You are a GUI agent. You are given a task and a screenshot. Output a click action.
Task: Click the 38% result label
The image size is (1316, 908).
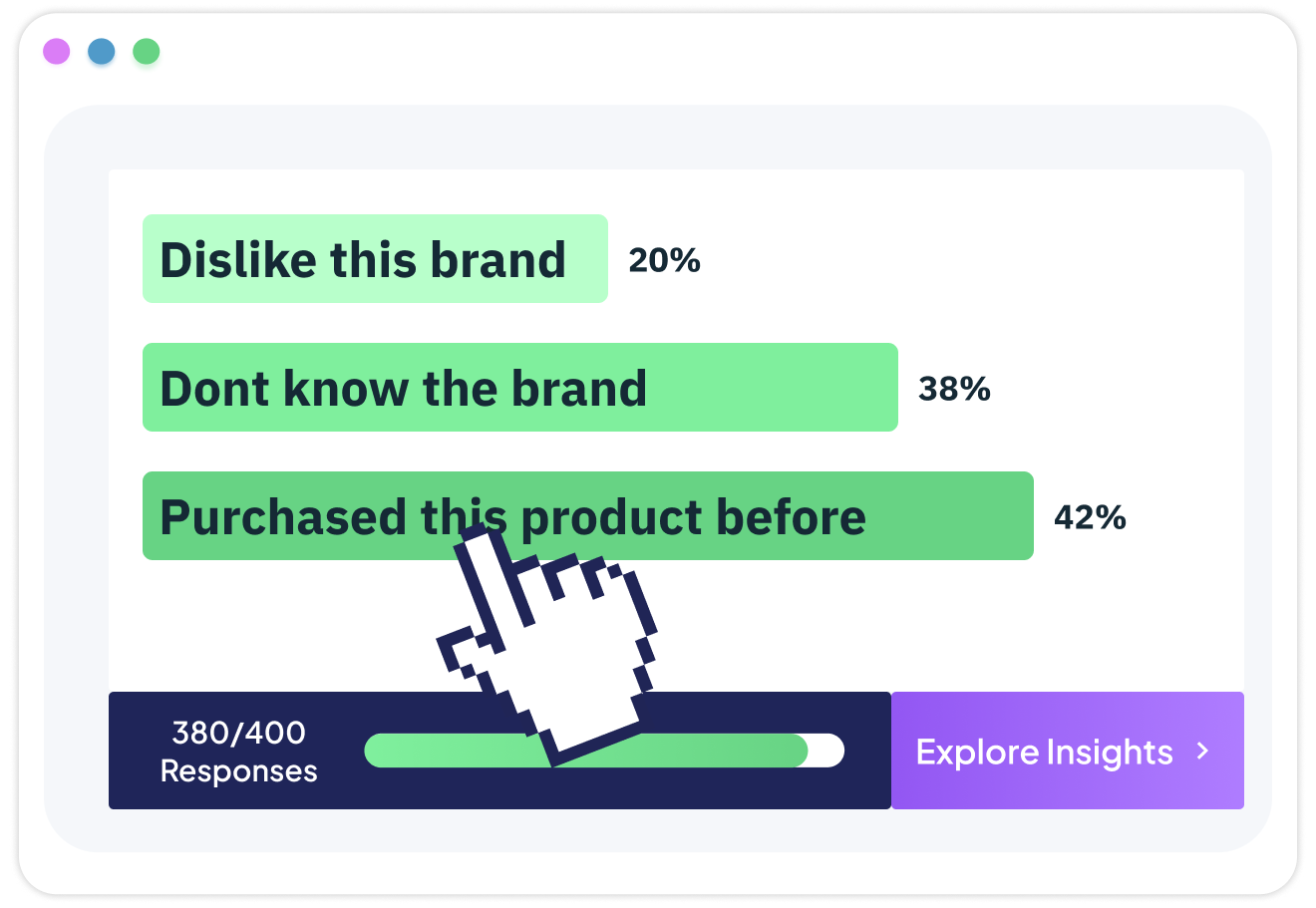pos(954,389)
